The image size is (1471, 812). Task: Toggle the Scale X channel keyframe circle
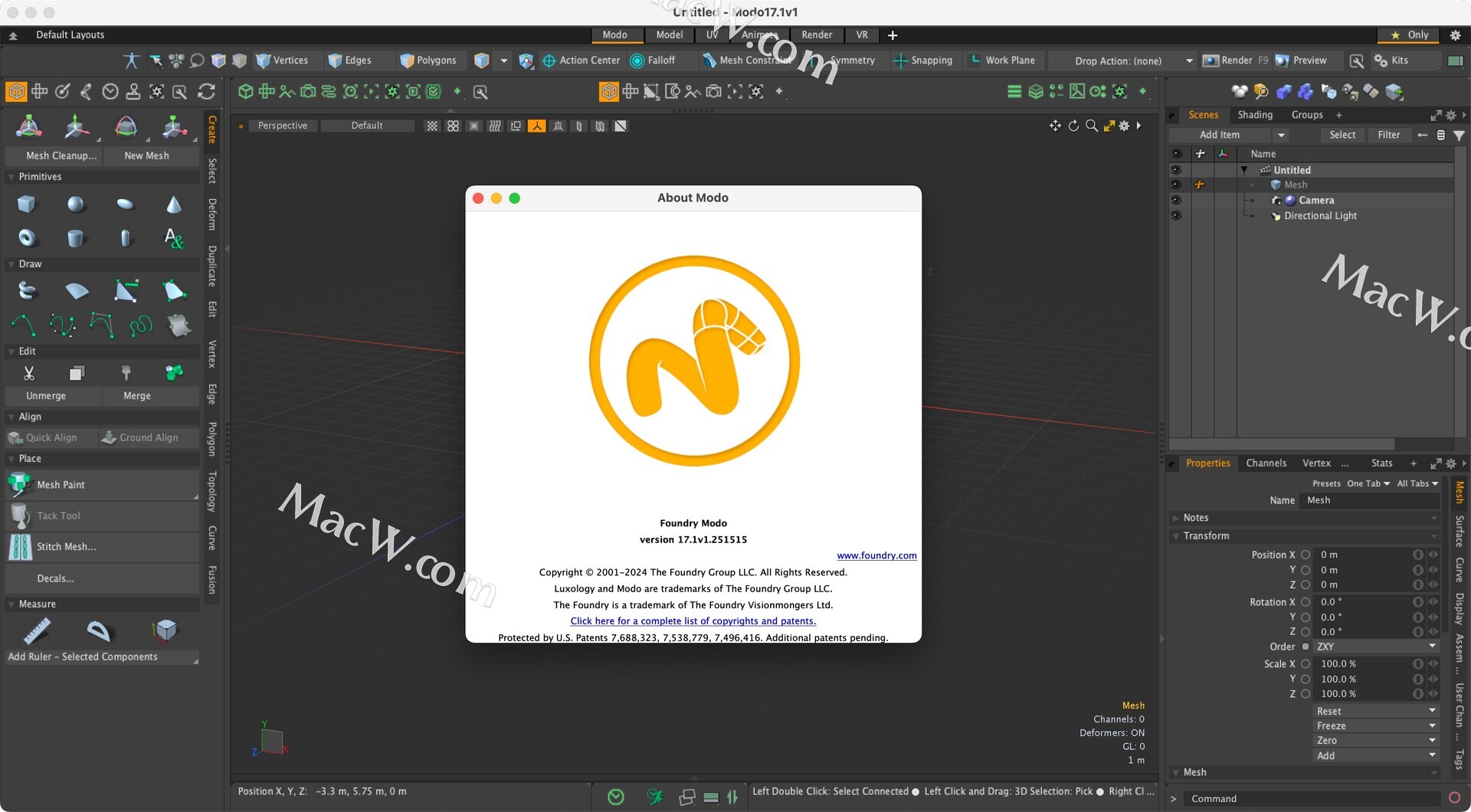tap(1306, 664)
